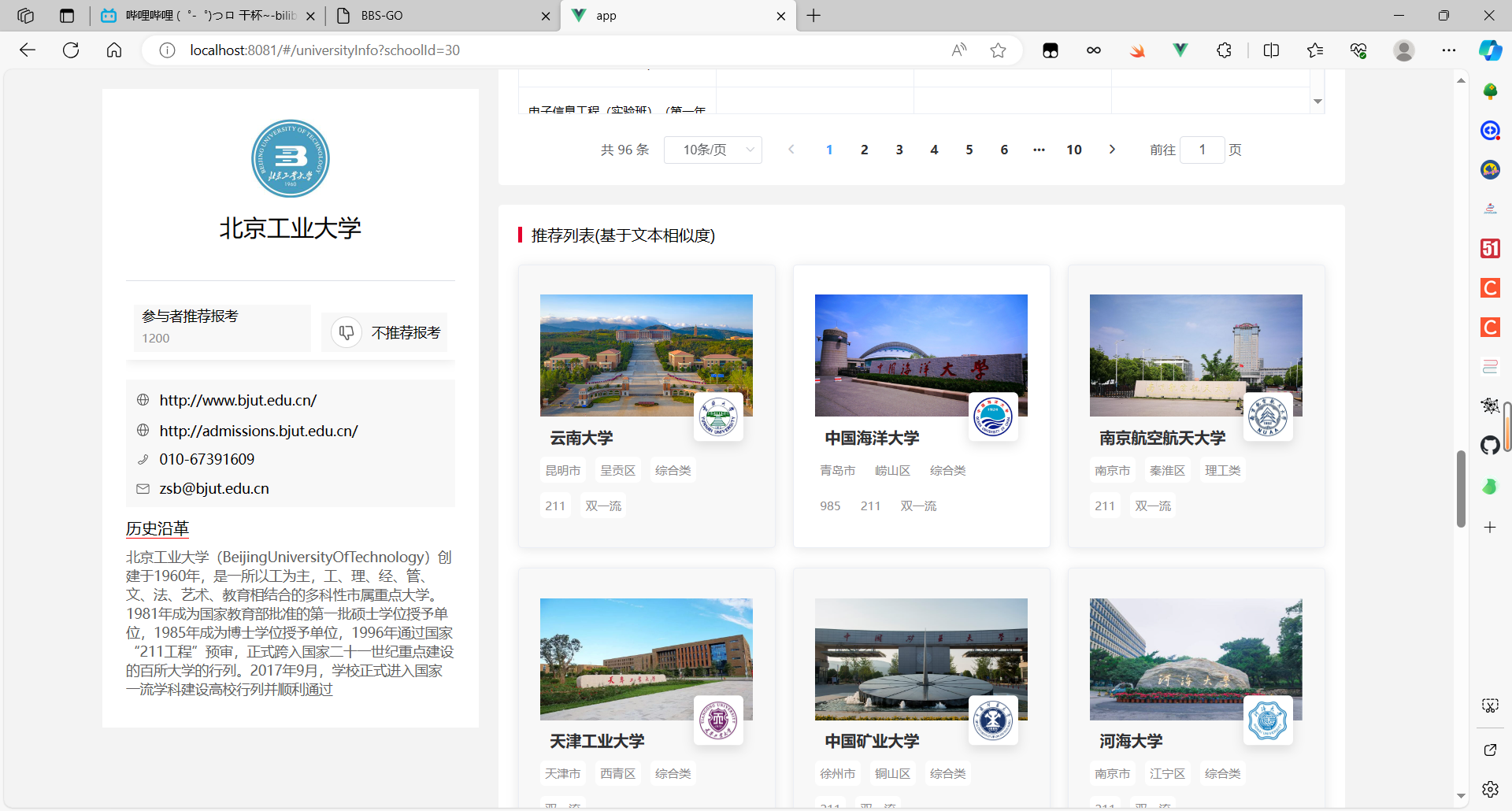Open Settings and more ellipsis menu
Screen dimensions: 1512x811
click(1449, 50)
